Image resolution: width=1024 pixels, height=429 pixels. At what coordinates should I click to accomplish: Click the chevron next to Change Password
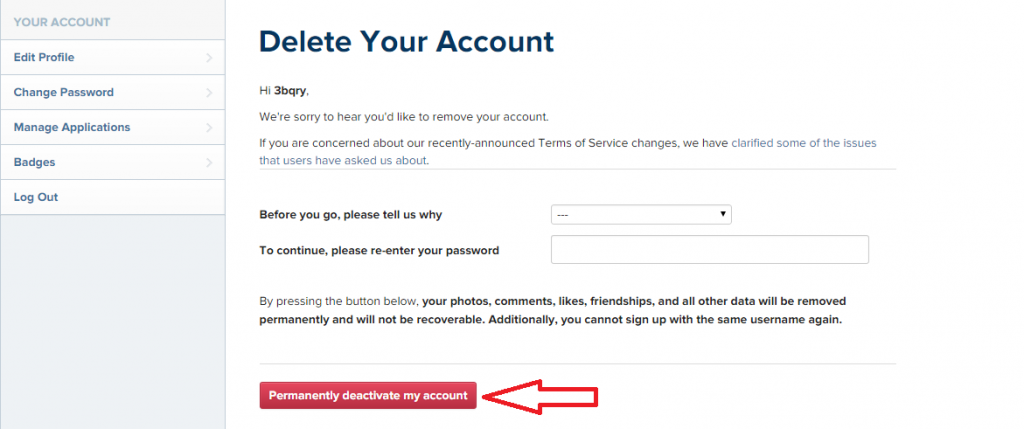pos(209,93)
